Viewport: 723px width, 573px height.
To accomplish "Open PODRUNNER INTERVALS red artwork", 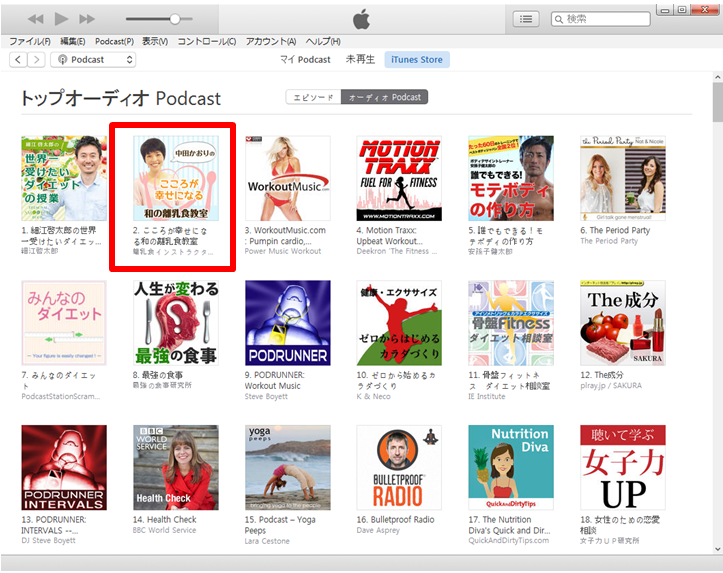I will click(x=64, y=467).
